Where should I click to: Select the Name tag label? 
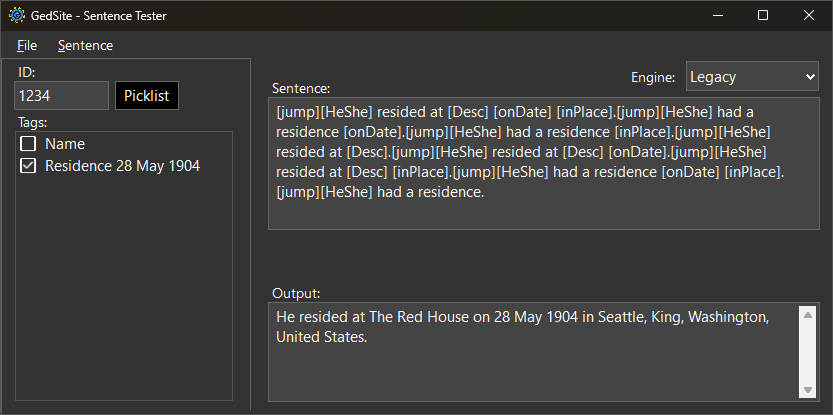point(65,144)
